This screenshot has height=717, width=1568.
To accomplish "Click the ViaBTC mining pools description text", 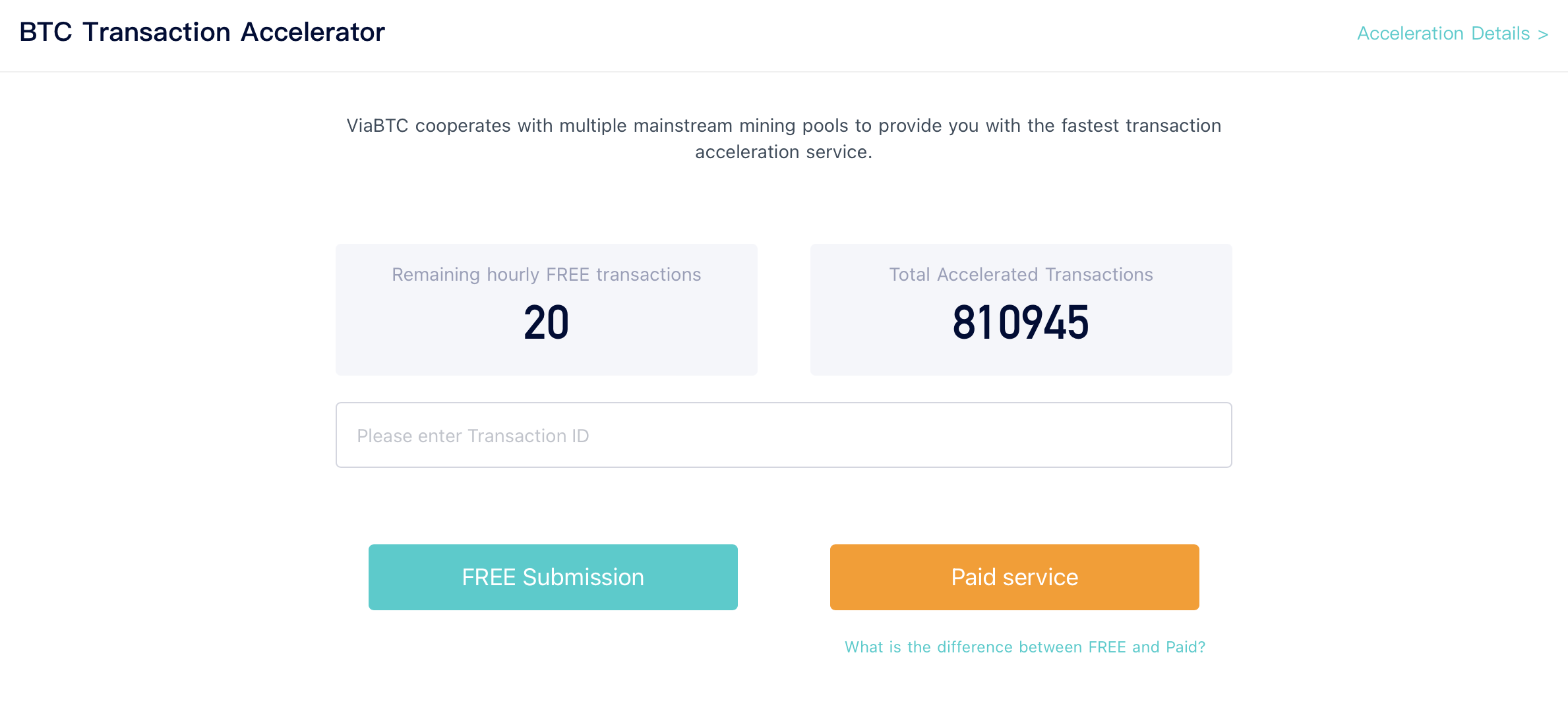I will coord(783,126).
